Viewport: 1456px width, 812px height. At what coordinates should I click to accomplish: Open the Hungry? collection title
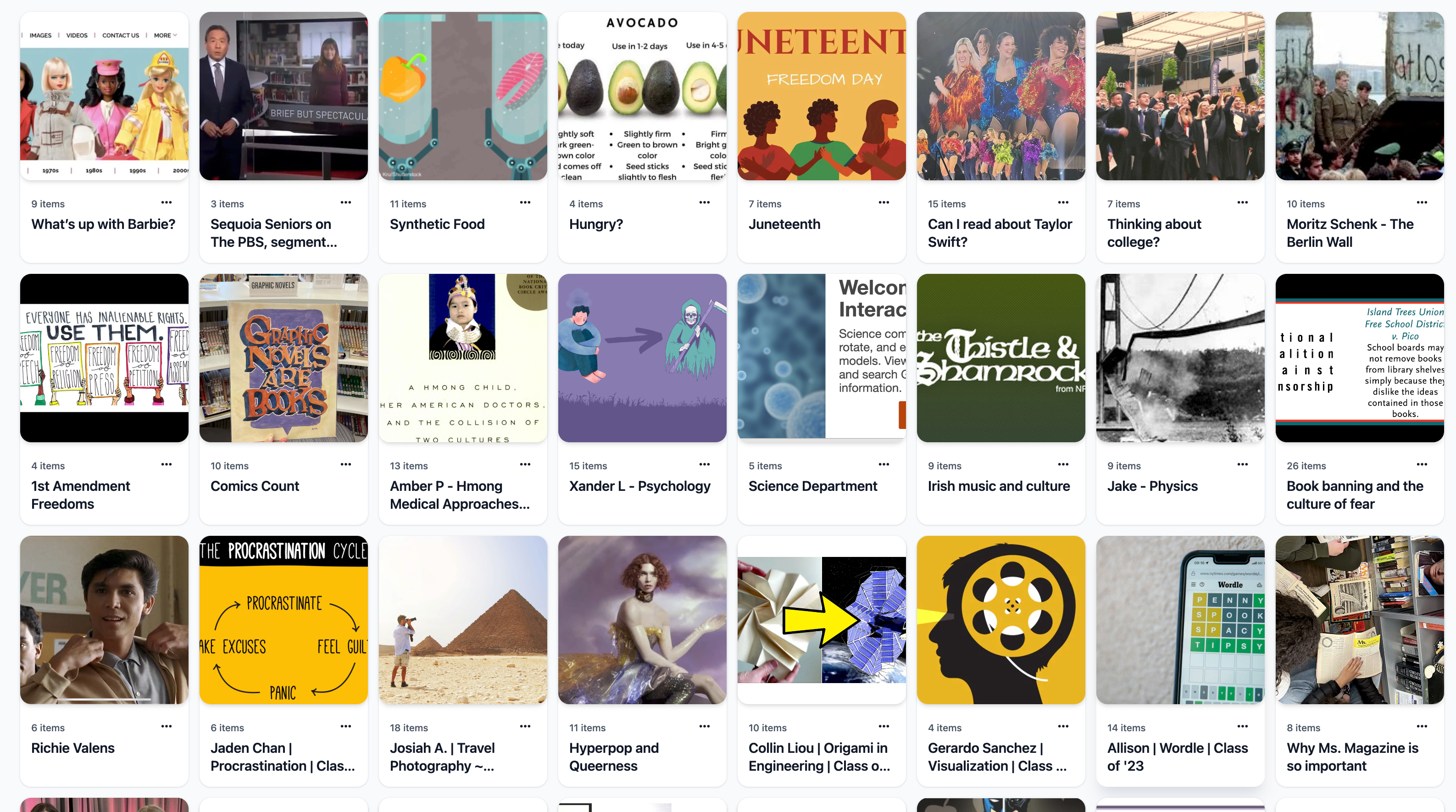[596, 224]
